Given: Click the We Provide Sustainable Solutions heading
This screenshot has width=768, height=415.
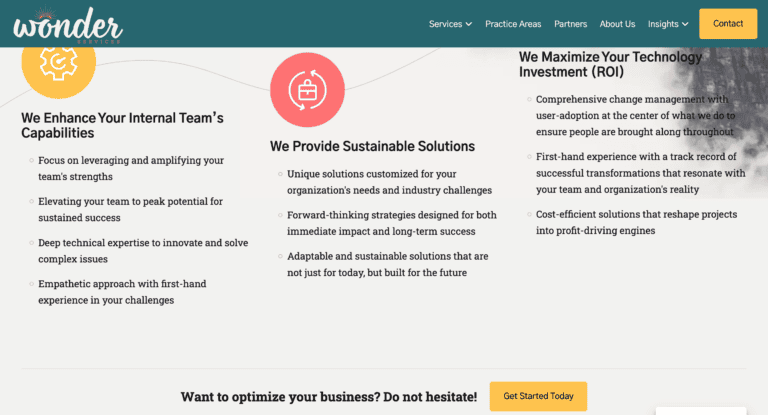Looking at the screenshot, I should (372, 146).
